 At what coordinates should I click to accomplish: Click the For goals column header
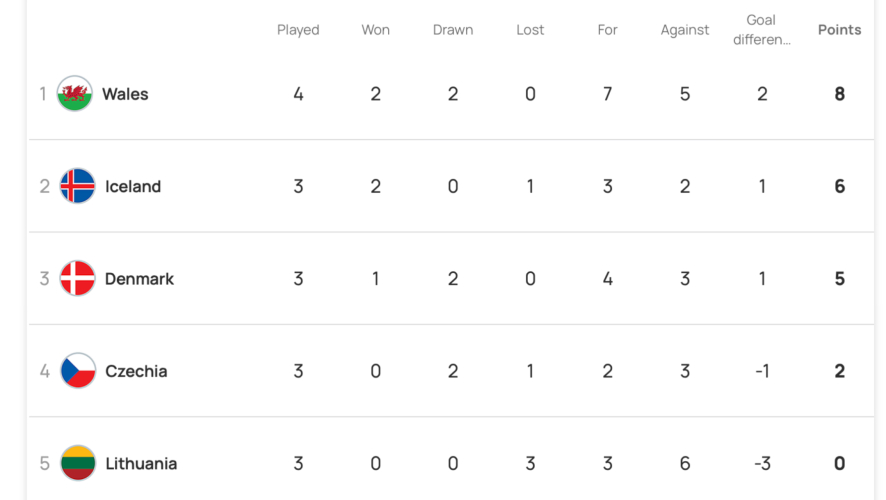pos(608,30)
